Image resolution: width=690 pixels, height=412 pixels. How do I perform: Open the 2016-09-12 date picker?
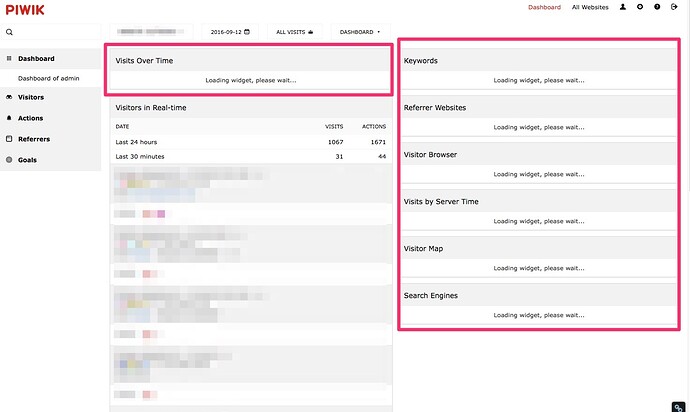tap(230, 32)
